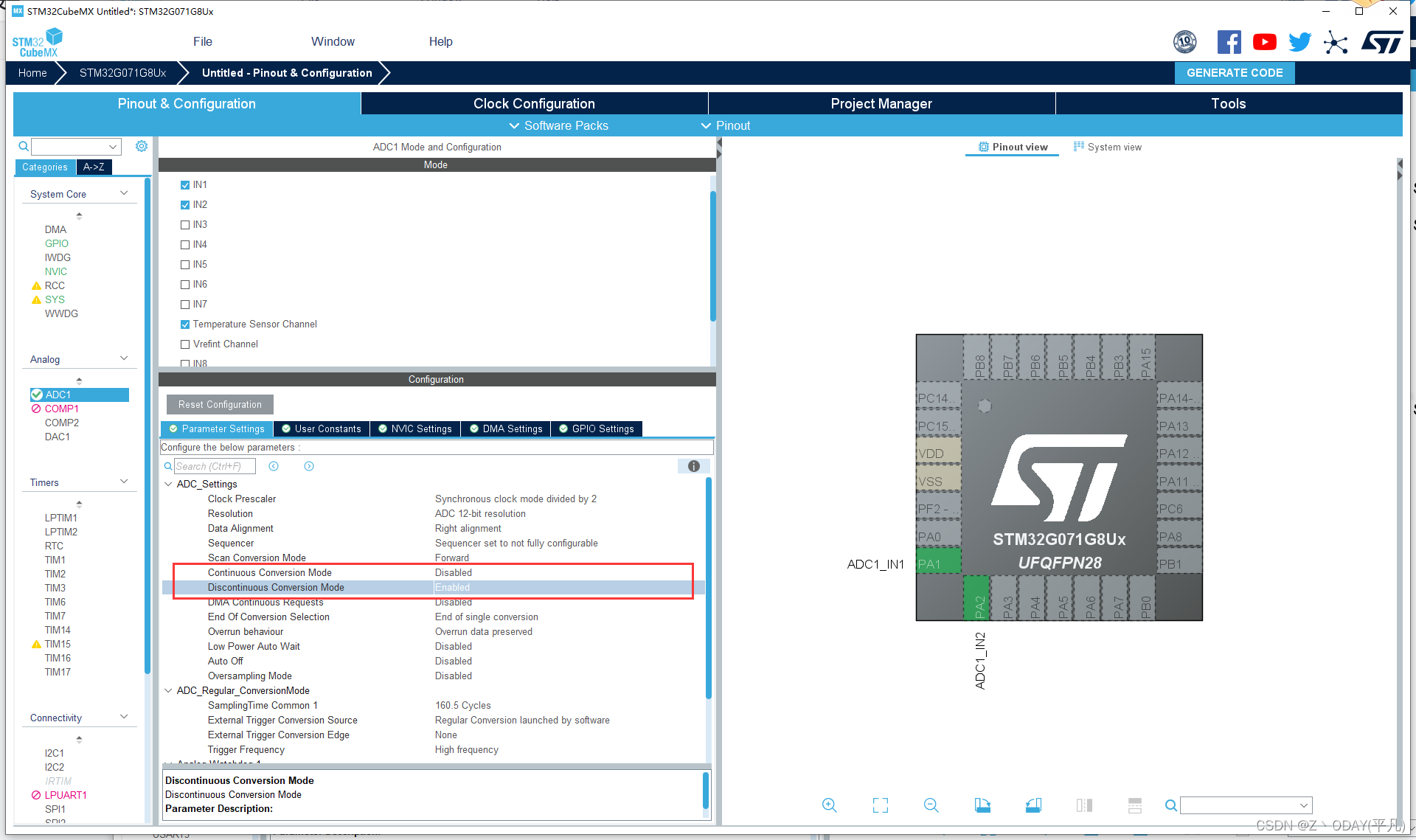Enable the IN3 channel
Image resolution: width=1416 pixels, height=840 pixels.
[185, 224]
